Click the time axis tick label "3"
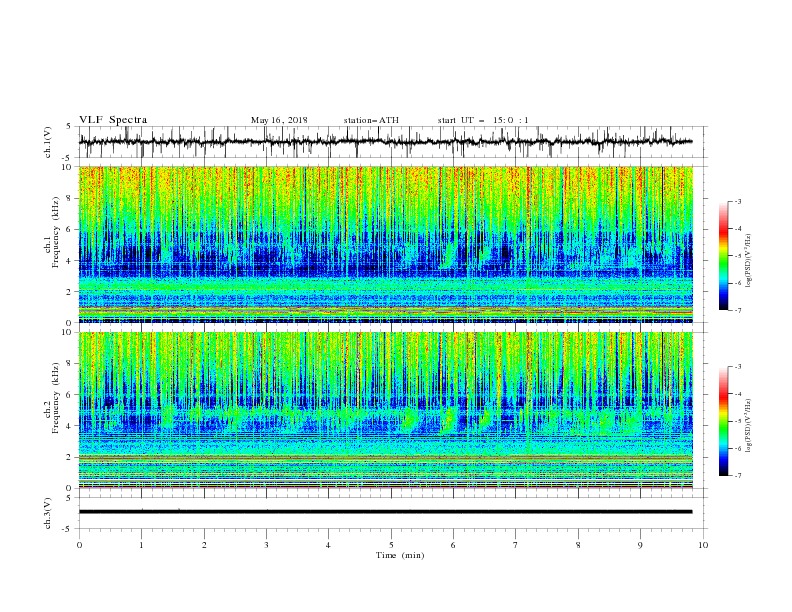The height and width of the screenshot is (612, 792). (x=266, y=545)
